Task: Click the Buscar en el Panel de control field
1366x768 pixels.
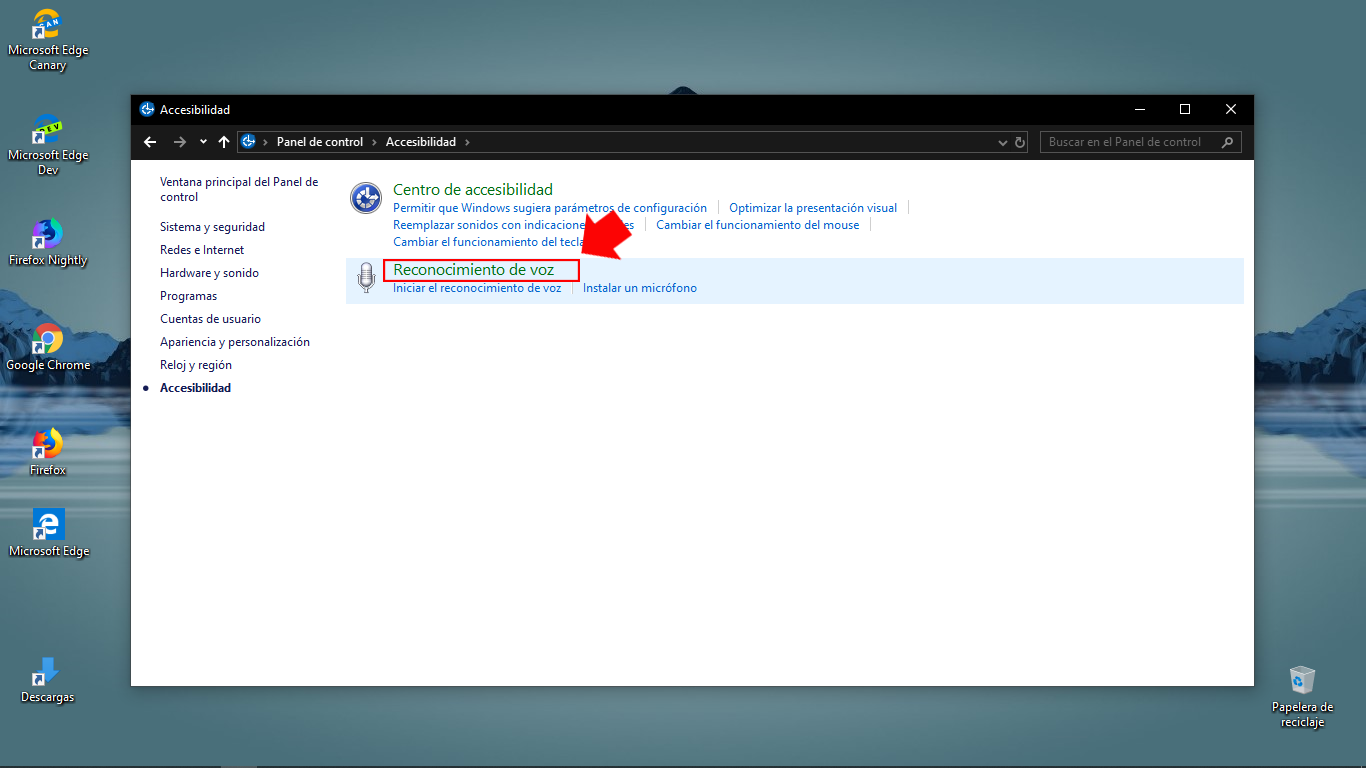Action: click(x=1128, y=142)
